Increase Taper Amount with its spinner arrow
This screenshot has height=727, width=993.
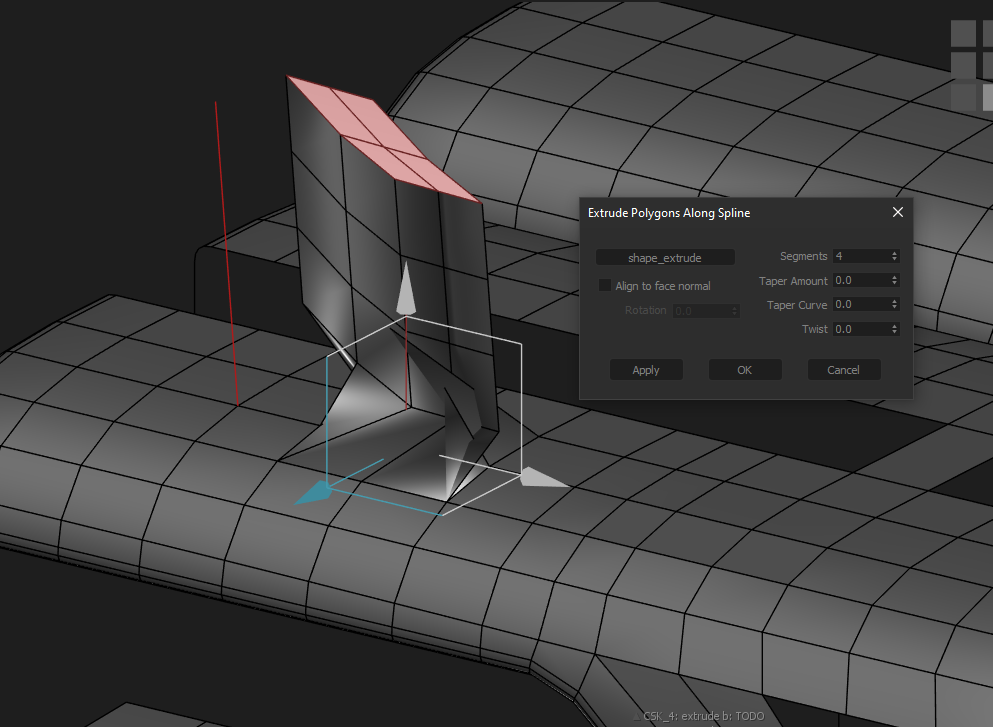pos(895,277)
